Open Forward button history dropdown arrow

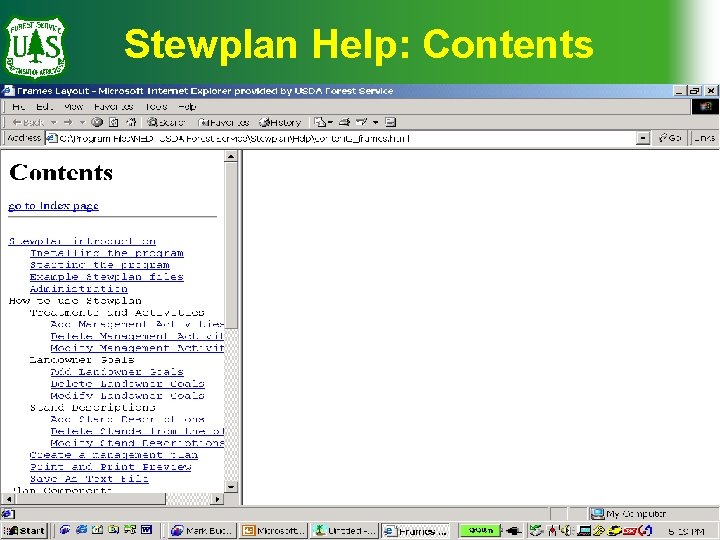(x=82, y=122)
